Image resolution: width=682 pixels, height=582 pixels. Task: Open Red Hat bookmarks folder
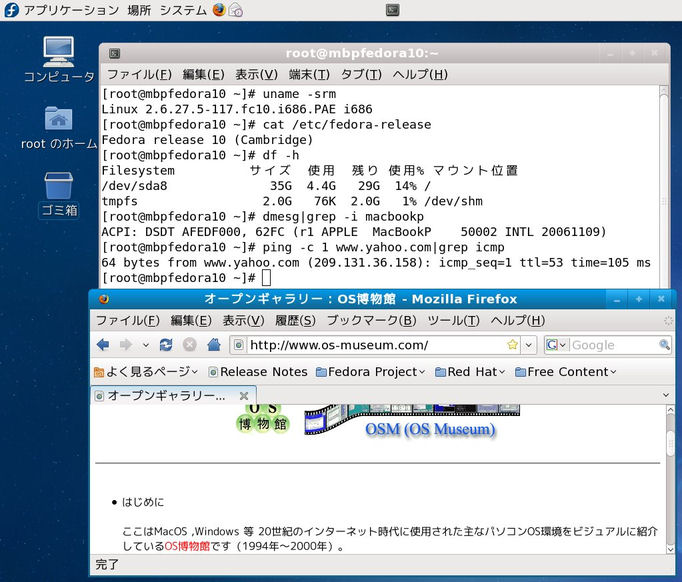coord(470,372)
